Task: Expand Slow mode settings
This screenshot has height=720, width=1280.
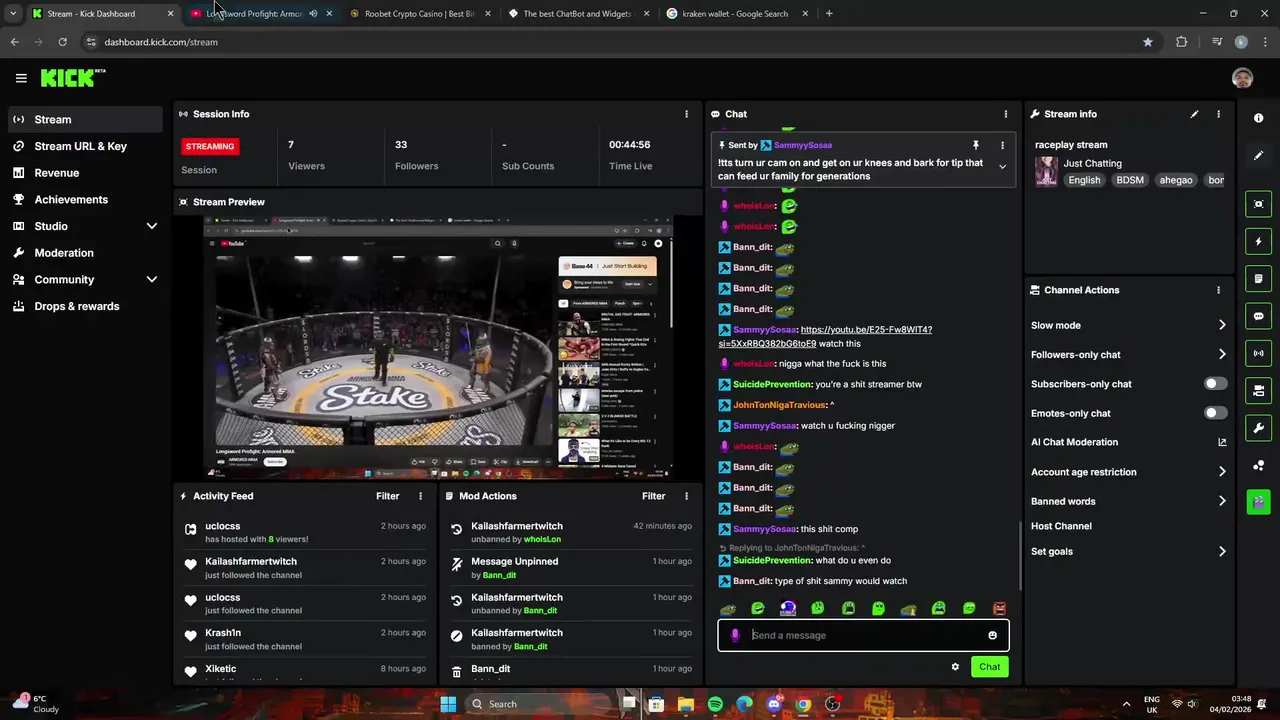Action: [x=1222, y=325]
